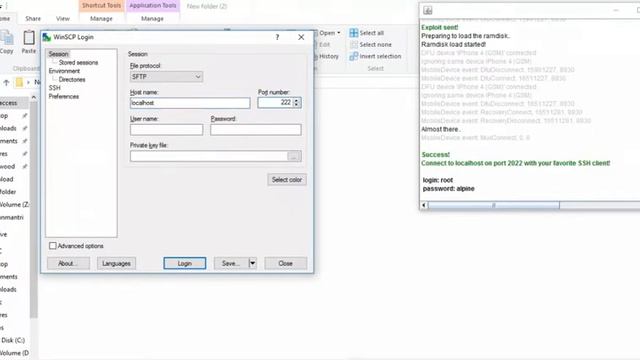This screenshot has height=360, width=640.
Task: Click the Languages button
Action: [x=116, y=263]
